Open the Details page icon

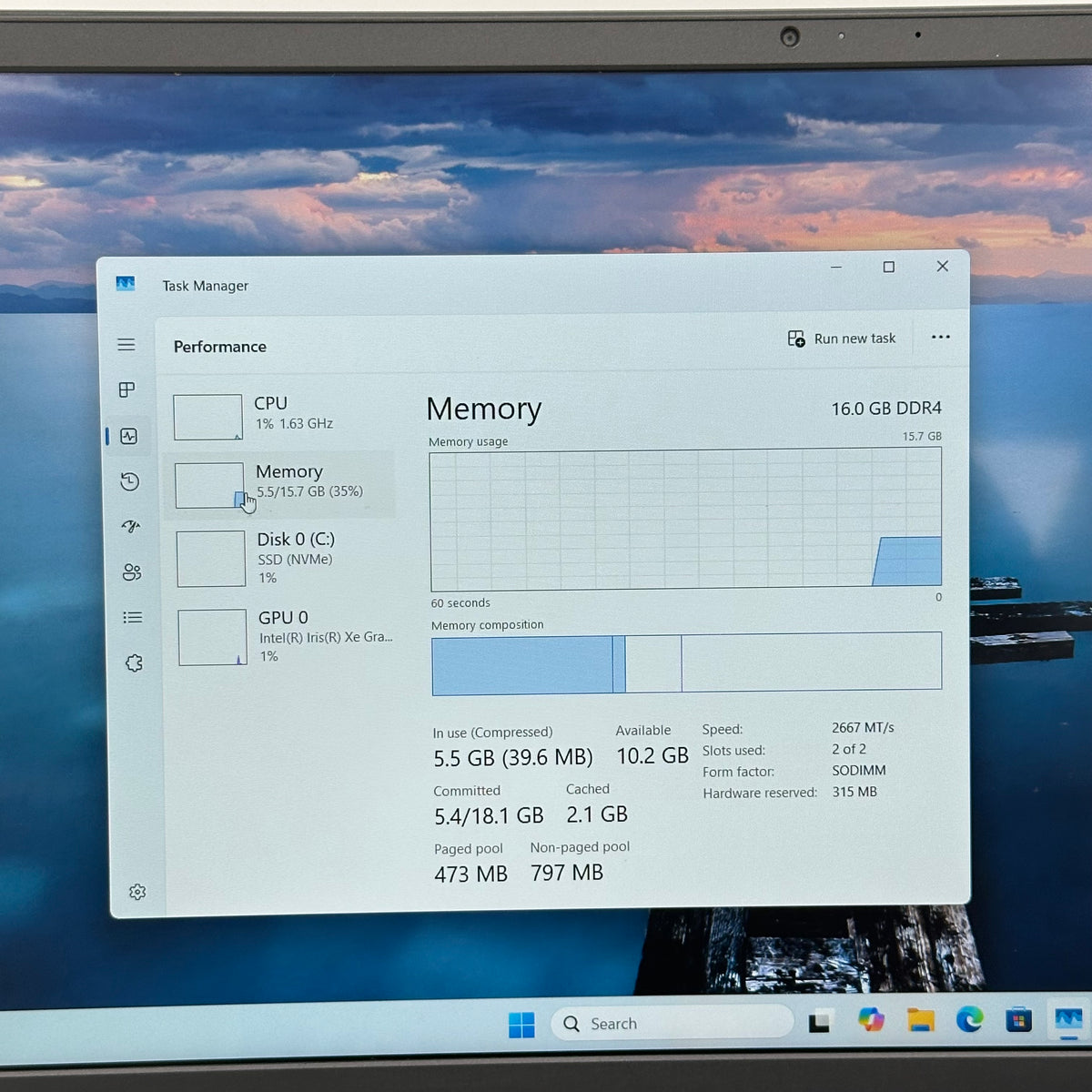pyautogui.click(x=133, y=618)
